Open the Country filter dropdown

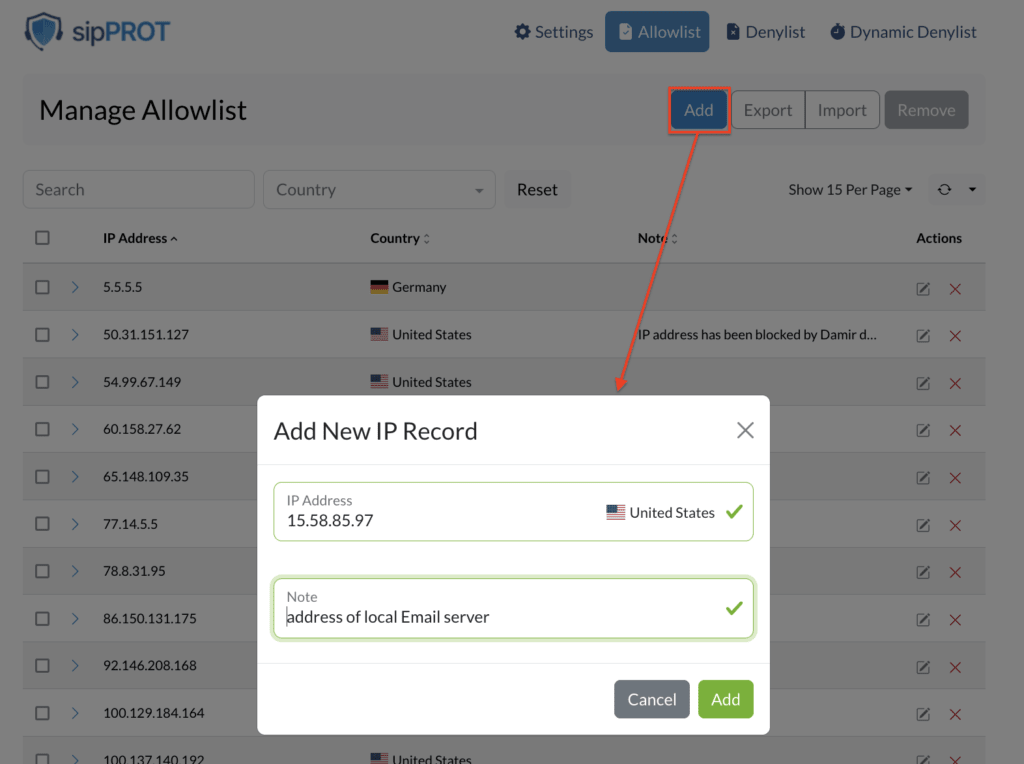(379, 189)
